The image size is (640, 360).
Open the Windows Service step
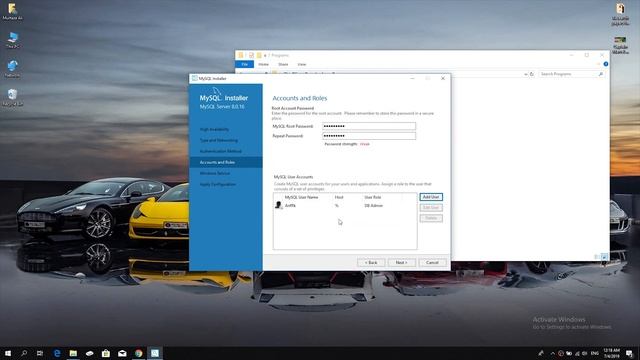click(x=215, y=173)
